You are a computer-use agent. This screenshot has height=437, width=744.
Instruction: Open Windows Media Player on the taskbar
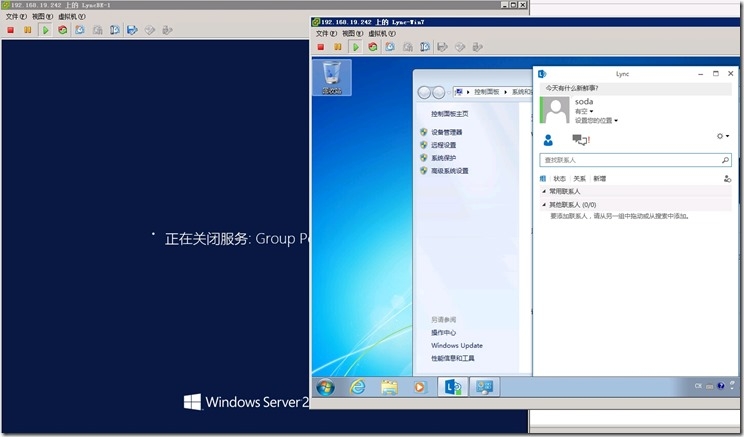pos(420,387)
